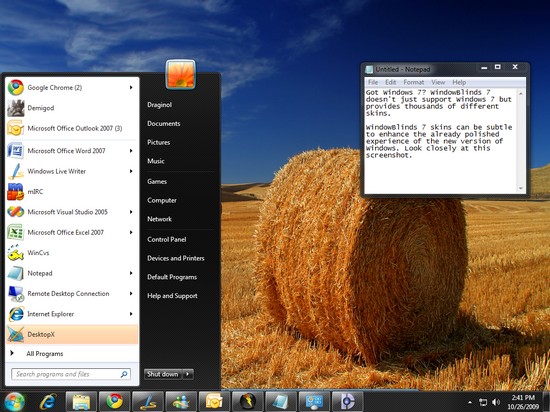Viewport: 550px width, 412px height.
Task: Open Notepad View menu
Action: click(x=438, y=82)
